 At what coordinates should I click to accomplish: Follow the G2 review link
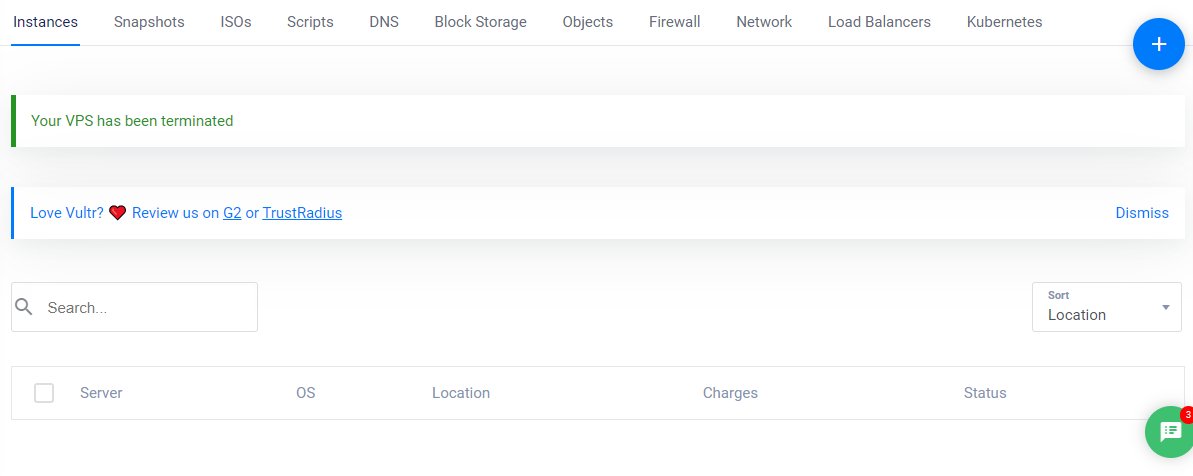(x=232, y=213)
